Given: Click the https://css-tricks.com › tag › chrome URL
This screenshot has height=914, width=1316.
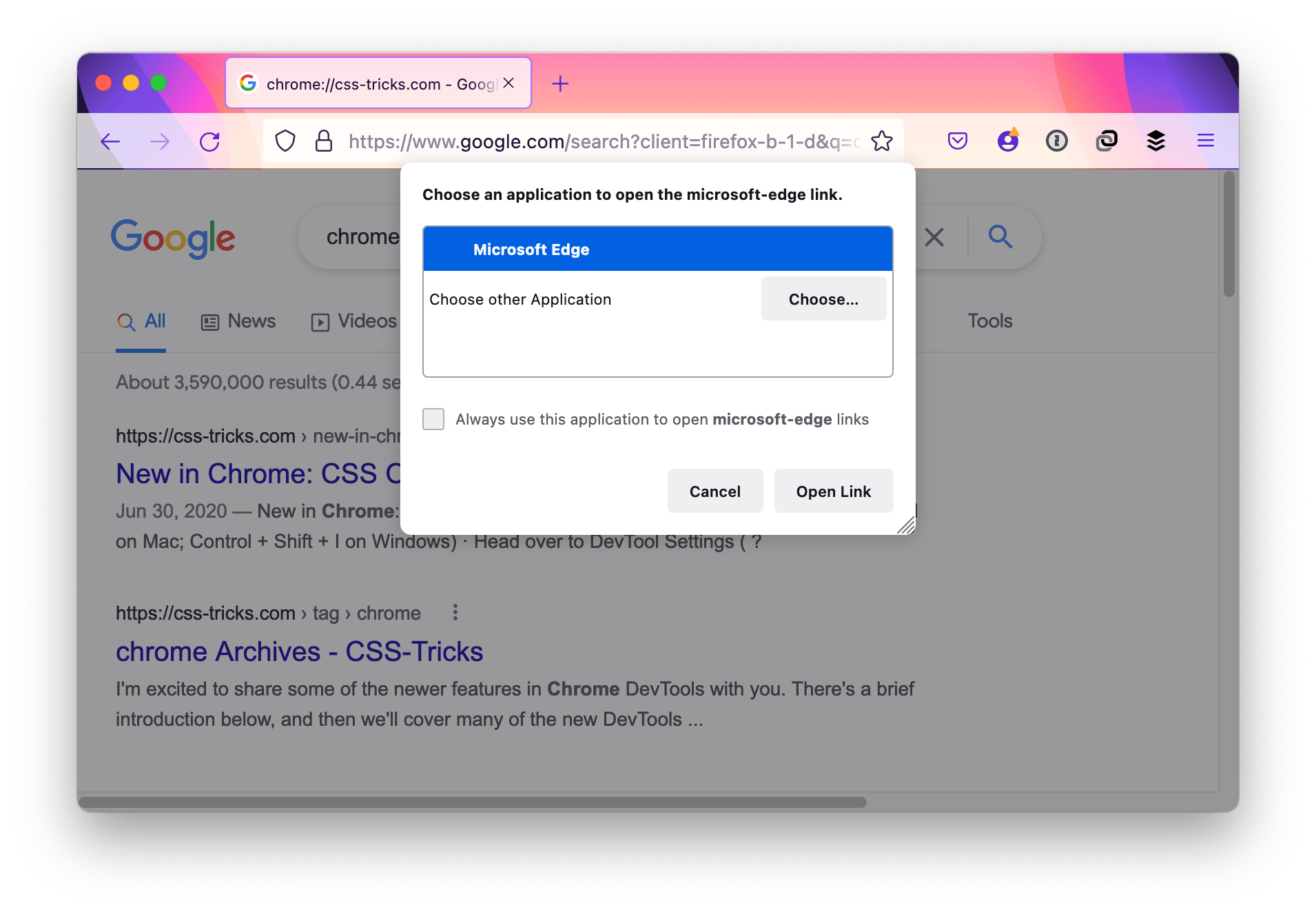Looking at the screenshot, I should coord(268,613).
